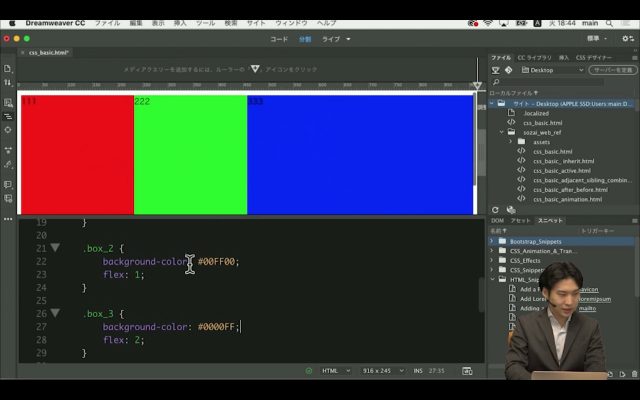Expand the Bootstrap_Snippets folder
Image resolution: width=640 pixels, height=400 pixels.
(x=492, y=241)
